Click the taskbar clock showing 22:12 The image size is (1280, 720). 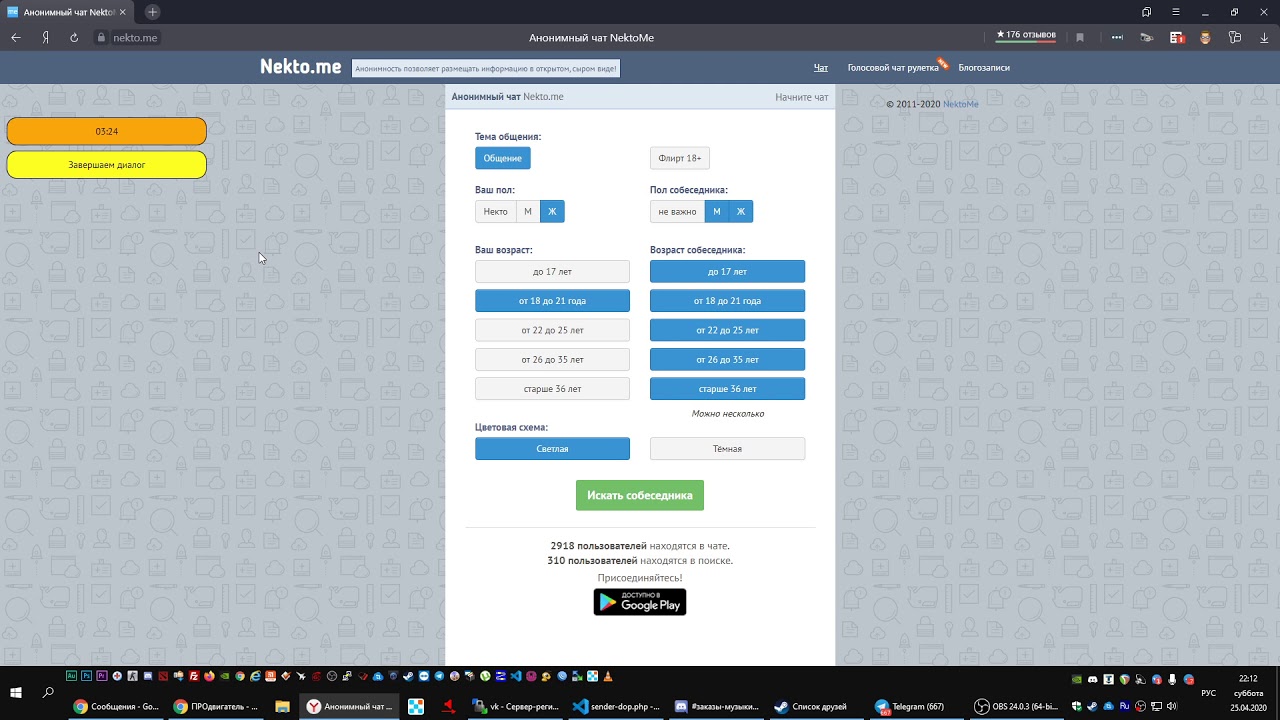click(1248, 678)
